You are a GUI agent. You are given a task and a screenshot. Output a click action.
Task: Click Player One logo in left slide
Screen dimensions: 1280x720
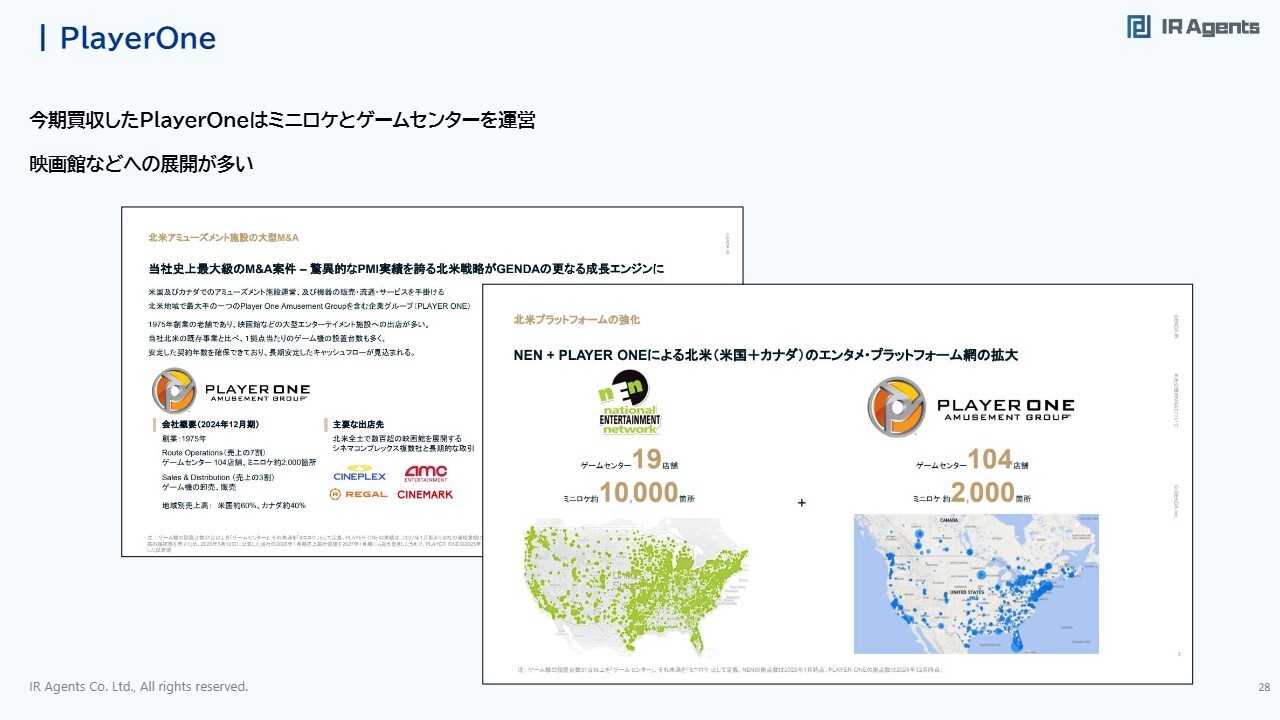(231, 391)
